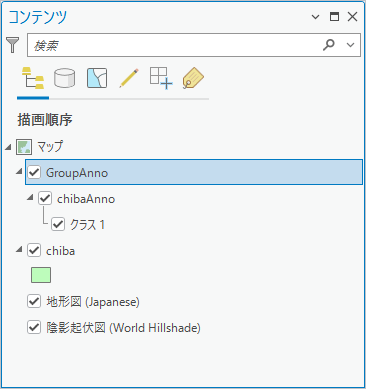Open List By Snapping grid icon
The height and width of the screenshot is (389, 366).
161,78
